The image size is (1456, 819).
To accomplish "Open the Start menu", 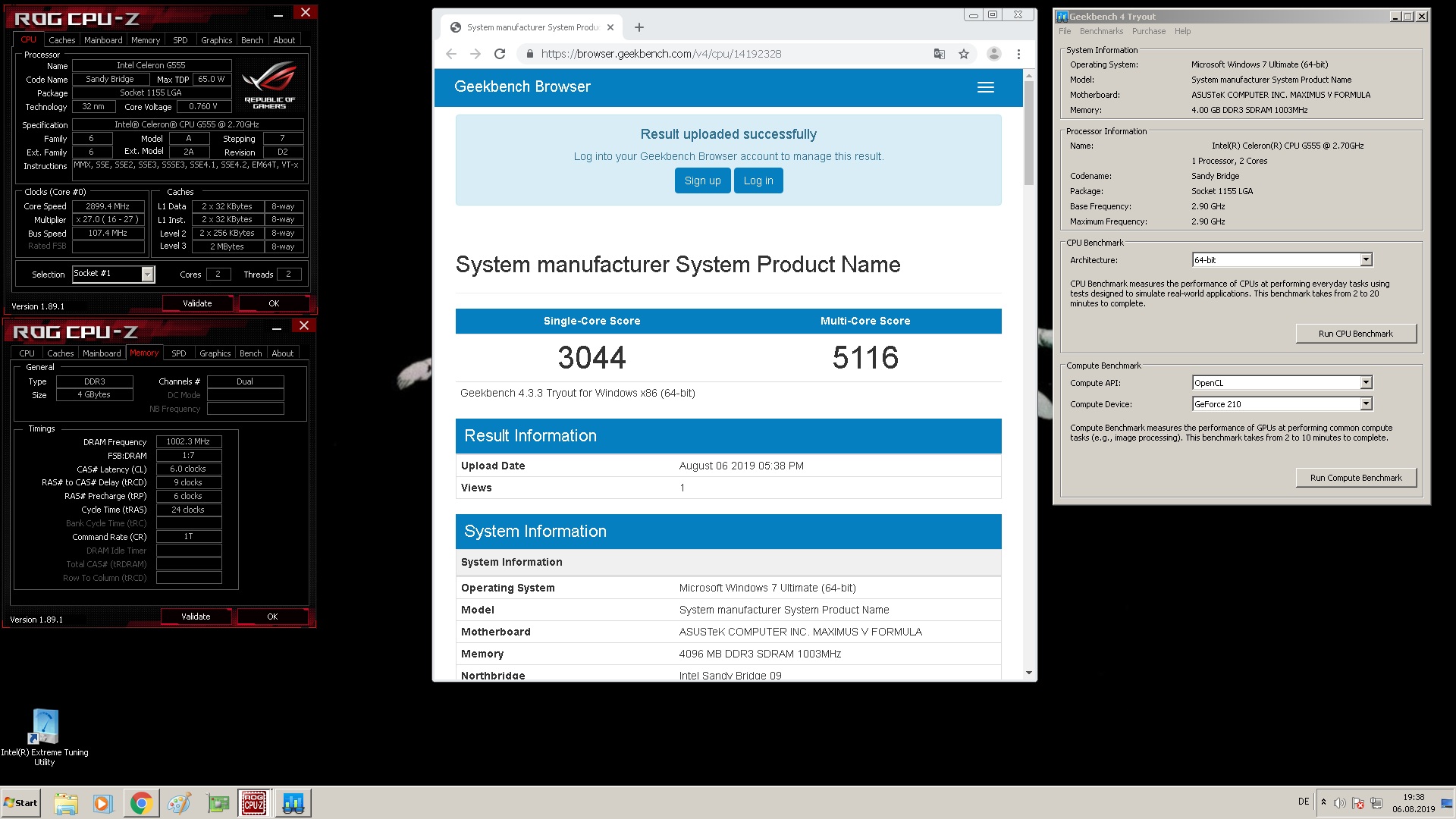I will [x=20, y=803].
